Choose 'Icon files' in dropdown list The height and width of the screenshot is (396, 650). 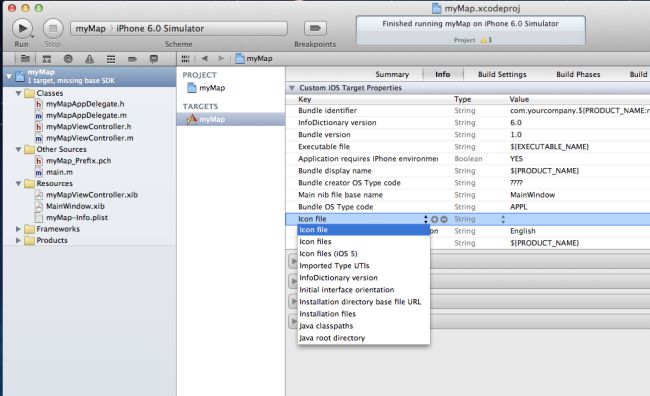[364, 241]
